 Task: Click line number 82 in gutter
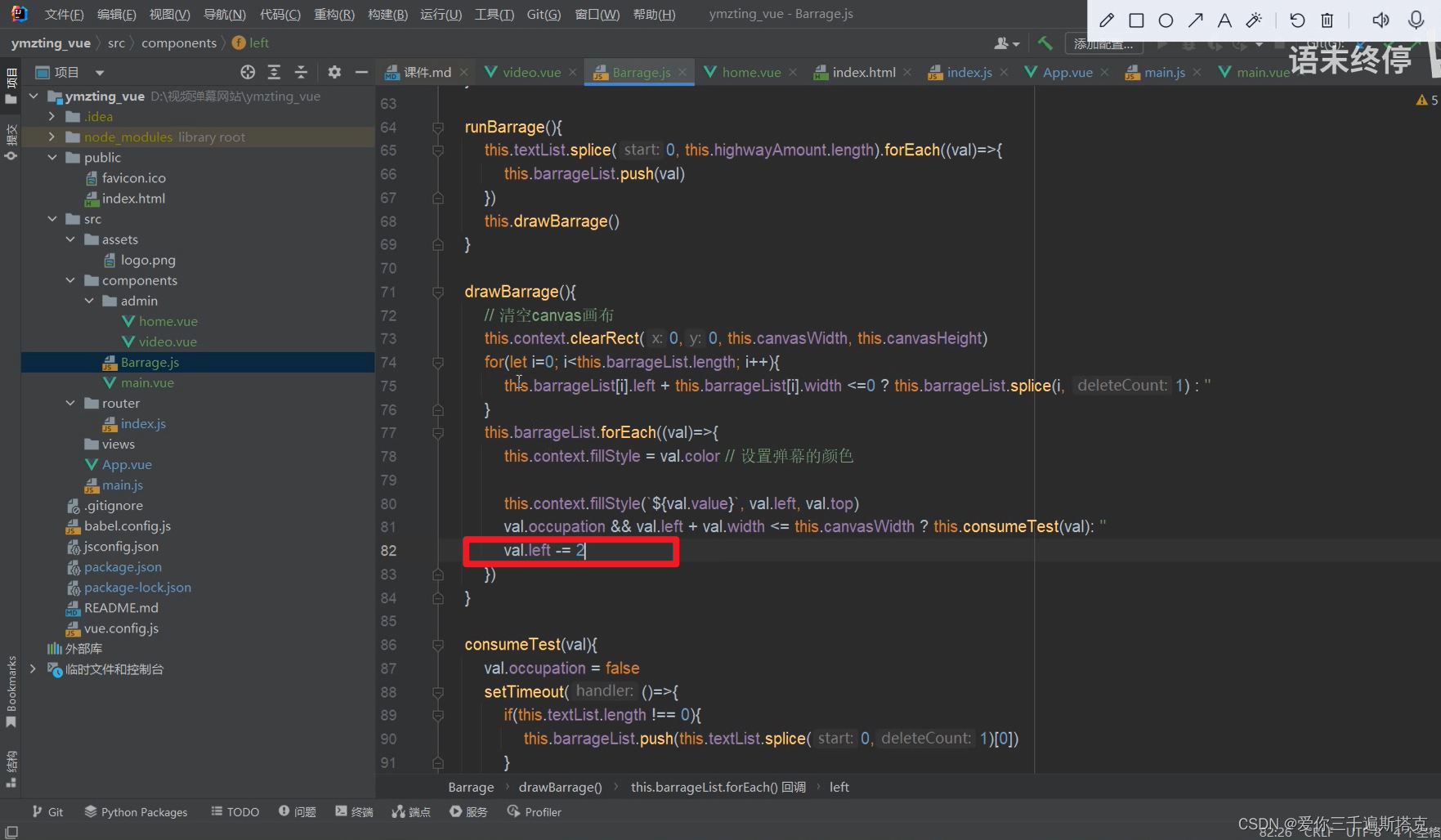388,551
